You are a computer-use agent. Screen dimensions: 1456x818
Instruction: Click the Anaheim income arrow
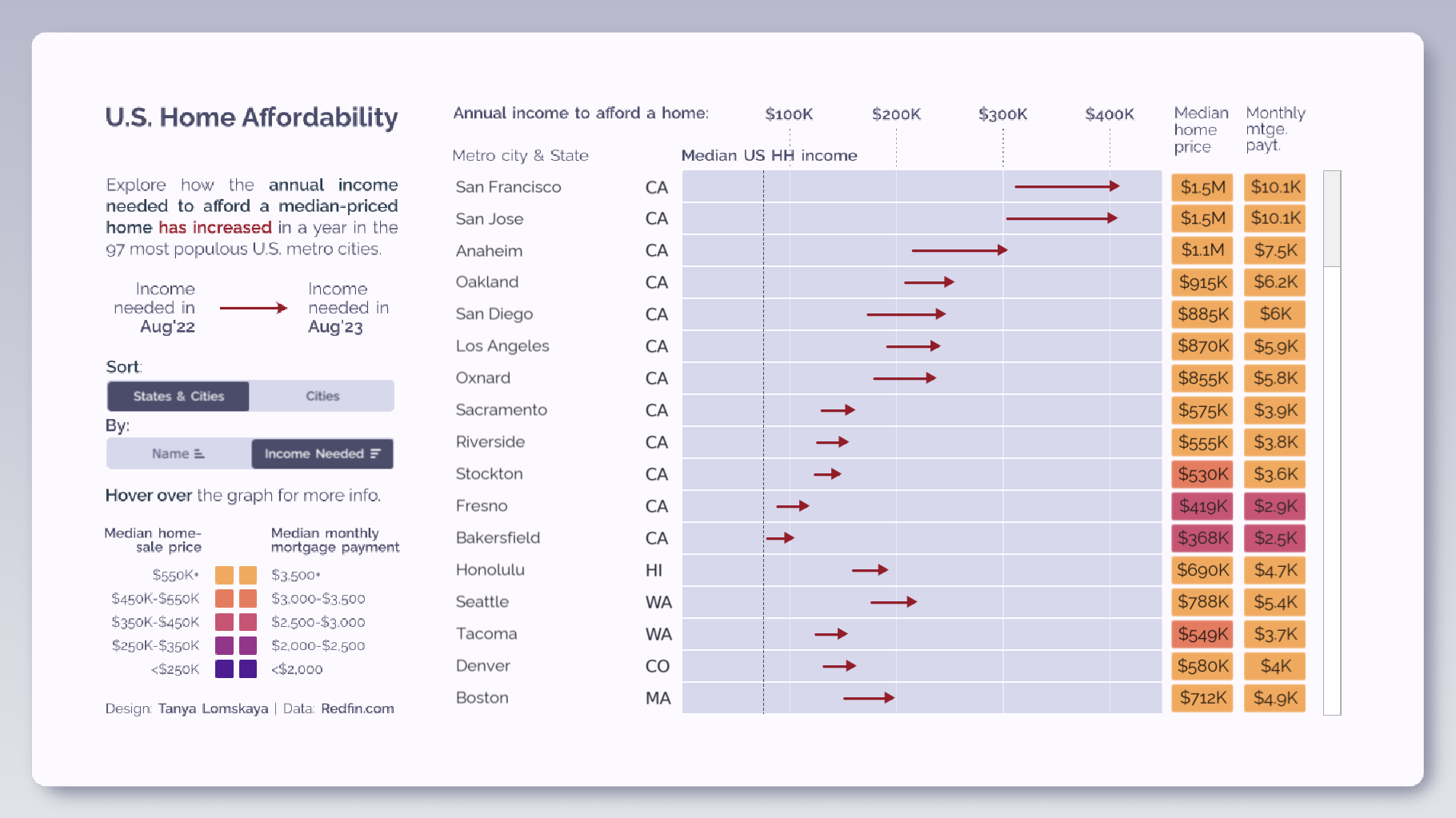click(x=958, y=250)
